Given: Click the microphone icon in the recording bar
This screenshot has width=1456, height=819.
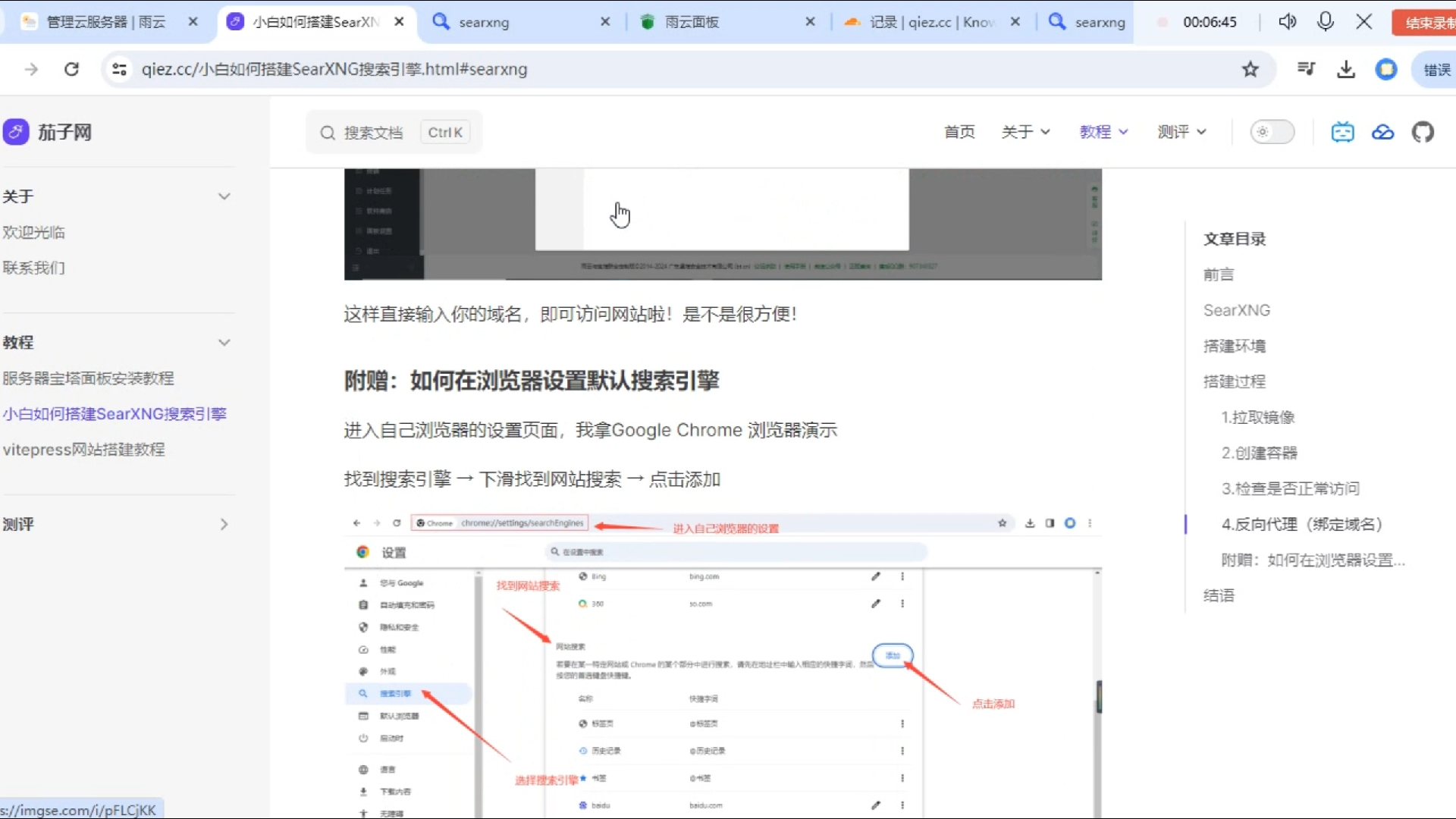Looking at the screenshot, I should click(x=1326, y=21).
